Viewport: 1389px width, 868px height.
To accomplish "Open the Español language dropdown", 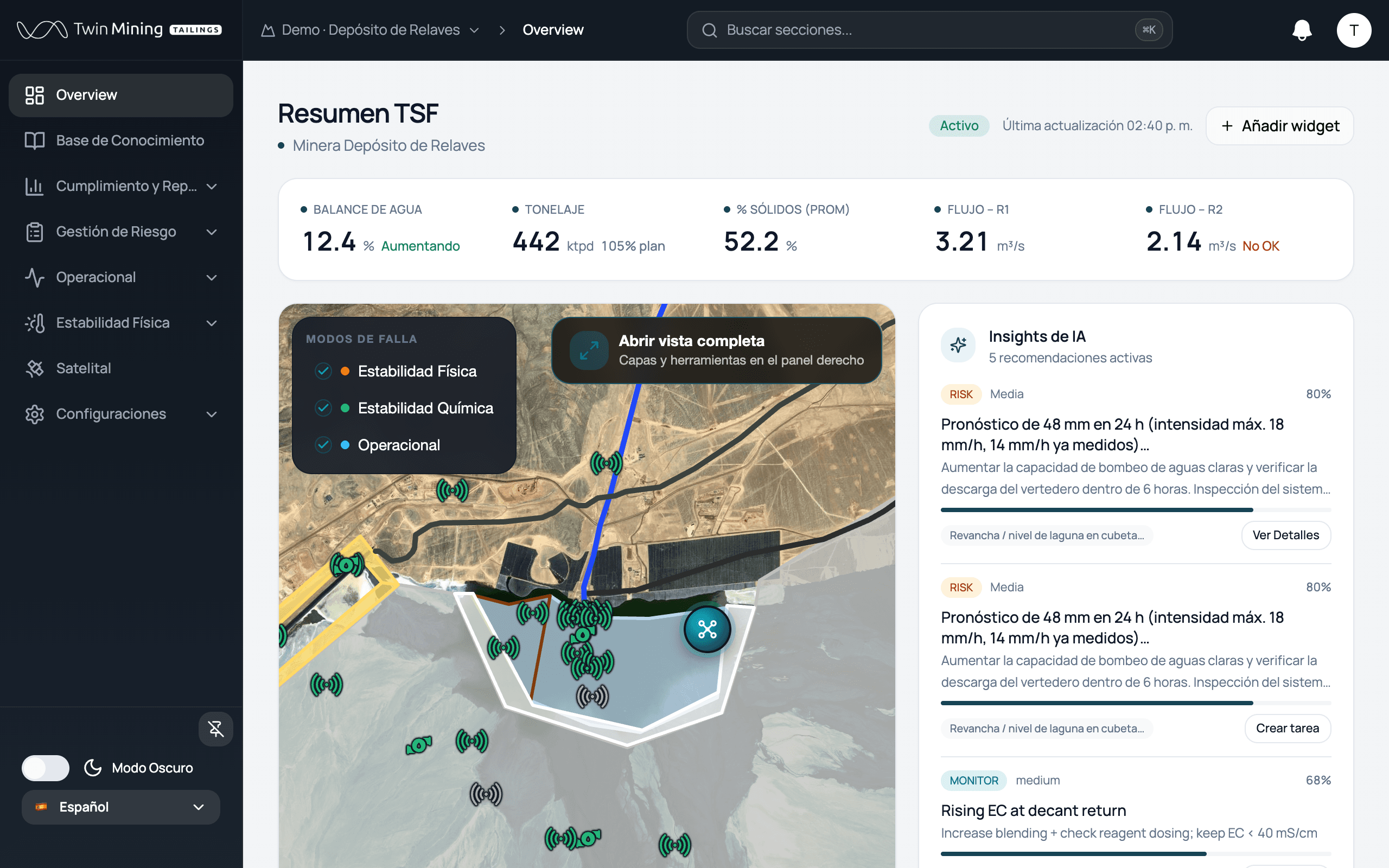I will coord(120,807).
